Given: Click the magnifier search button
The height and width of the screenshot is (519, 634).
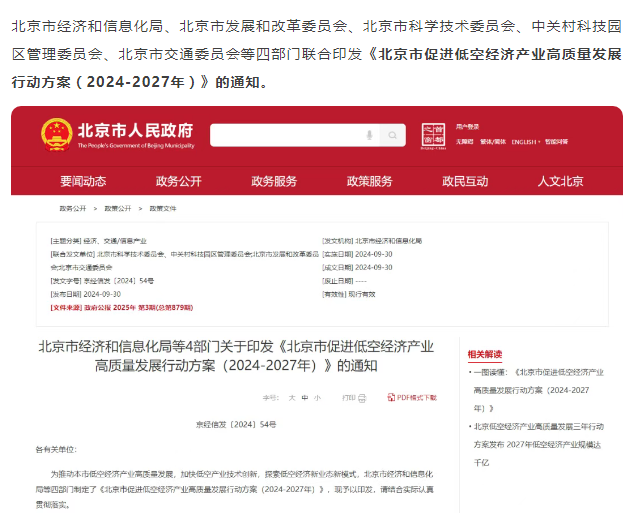Looking at the screenshot, I should tap(393, 135).
